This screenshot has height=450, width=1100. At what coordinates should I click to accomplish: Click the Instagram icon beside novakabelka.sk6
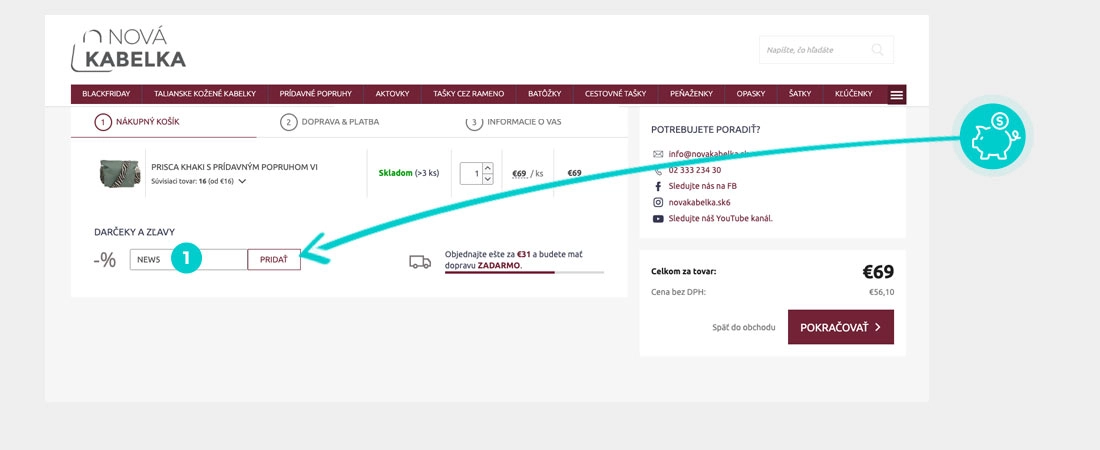[658, 202]
